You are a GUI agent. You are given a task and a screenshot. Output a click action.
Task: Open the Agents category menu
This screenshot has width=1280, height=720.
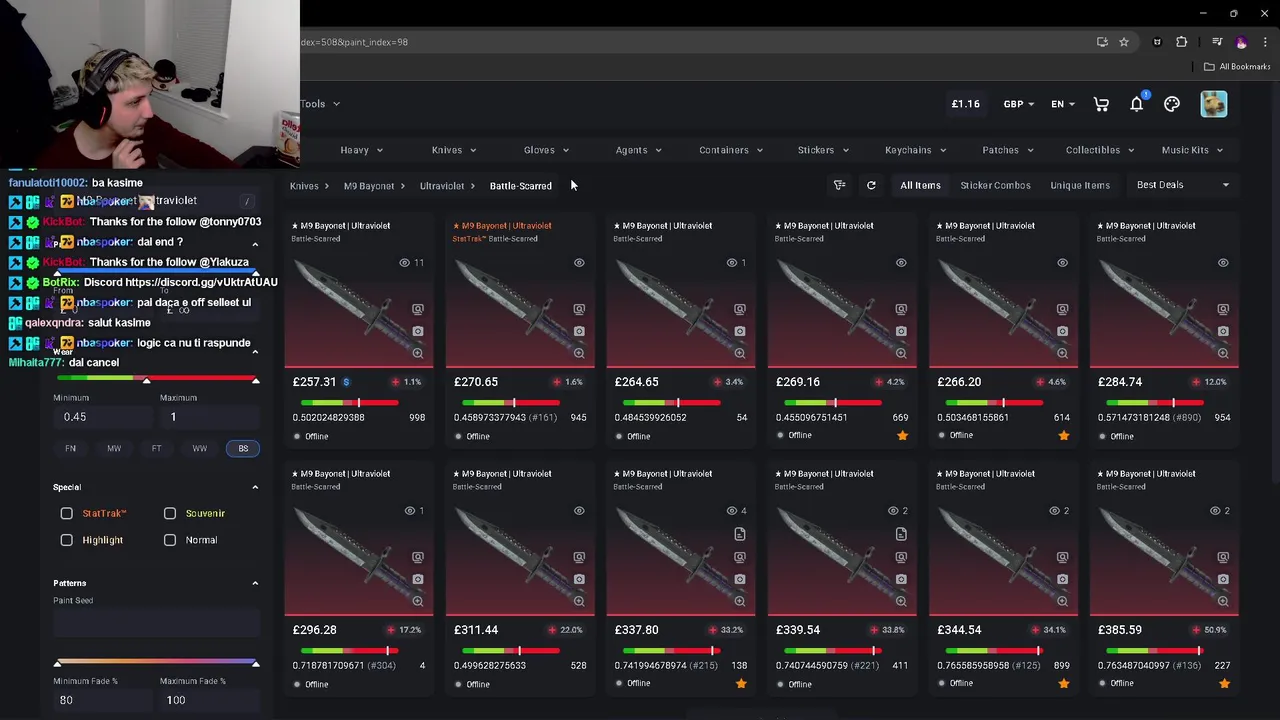(638, 150)
